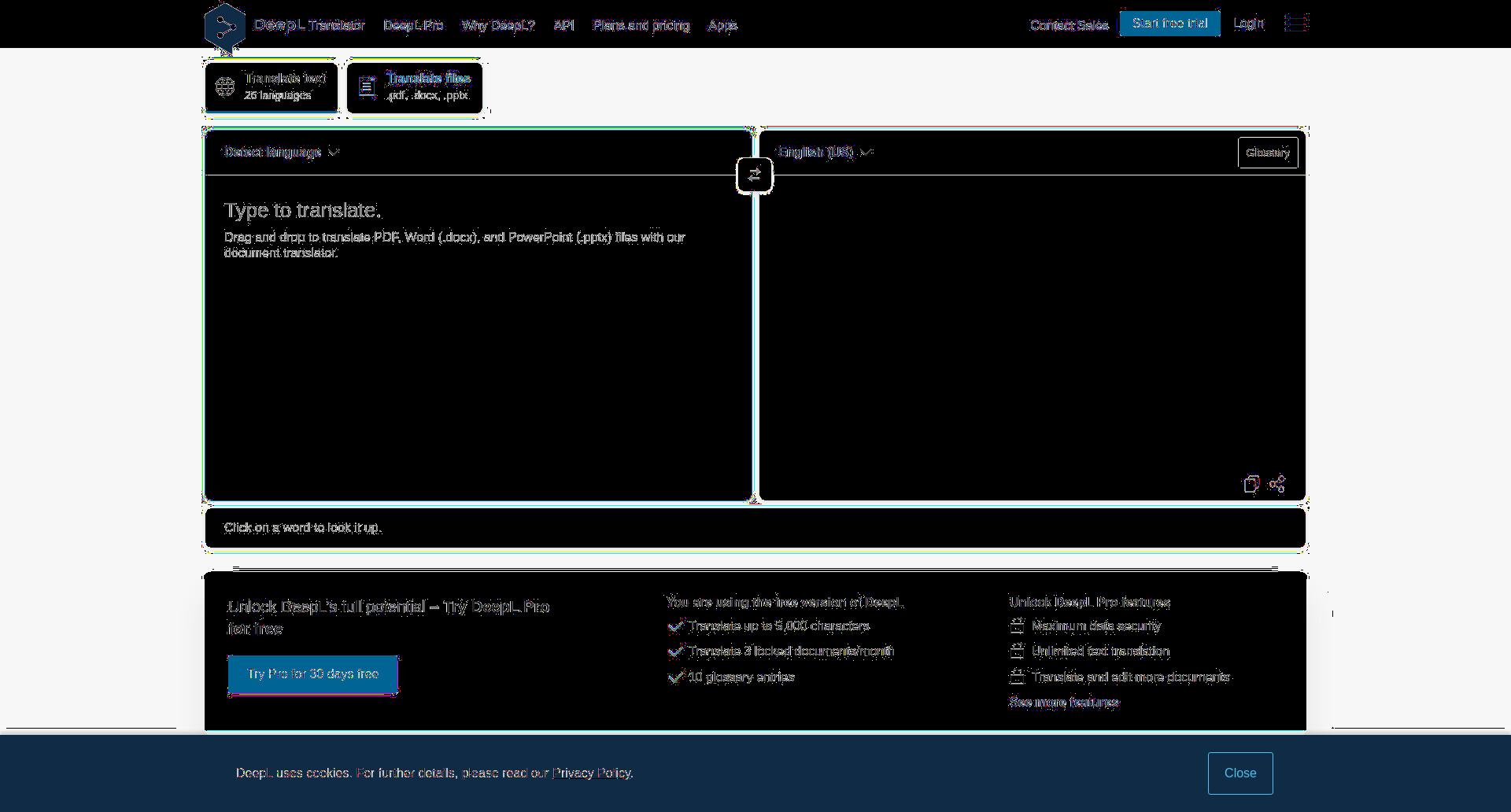1511x812 pixels.
Task: Open the English (US) target language dropdown
Action: pyautogui.click(x=825, y=152)
